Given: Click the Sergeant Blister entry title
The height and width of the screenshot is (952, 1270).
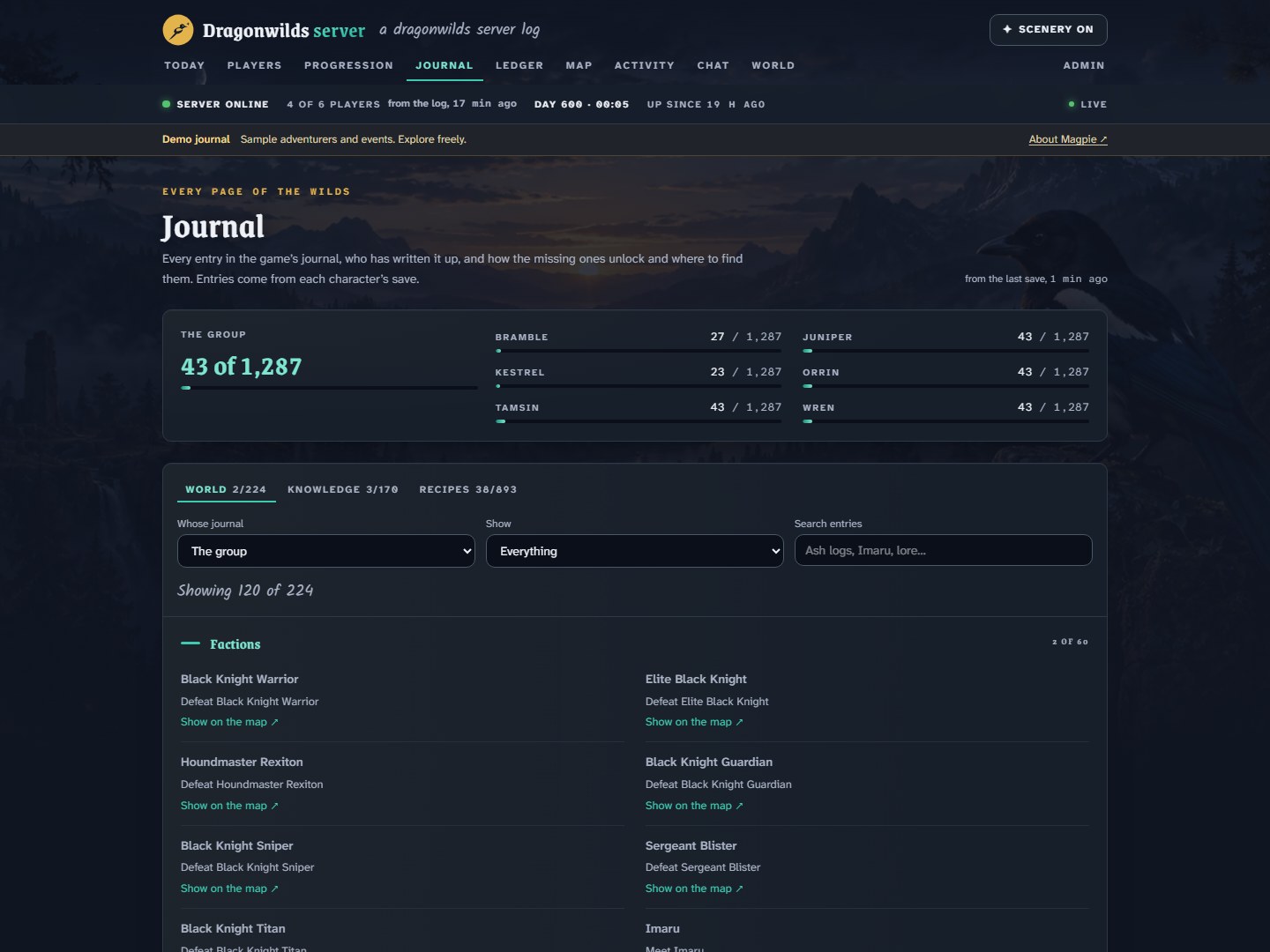Looking at the screenshot, I should click(691, 845).
